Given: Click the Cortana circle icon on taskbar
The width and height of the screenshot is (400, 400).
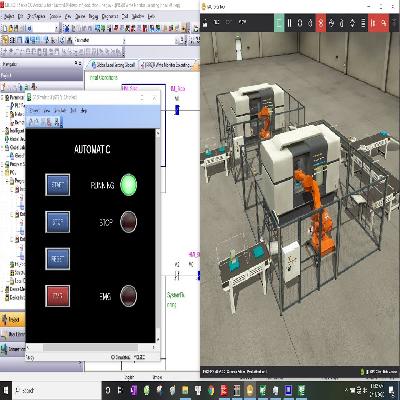Looking at the screenshot, I should coord(108,390).
